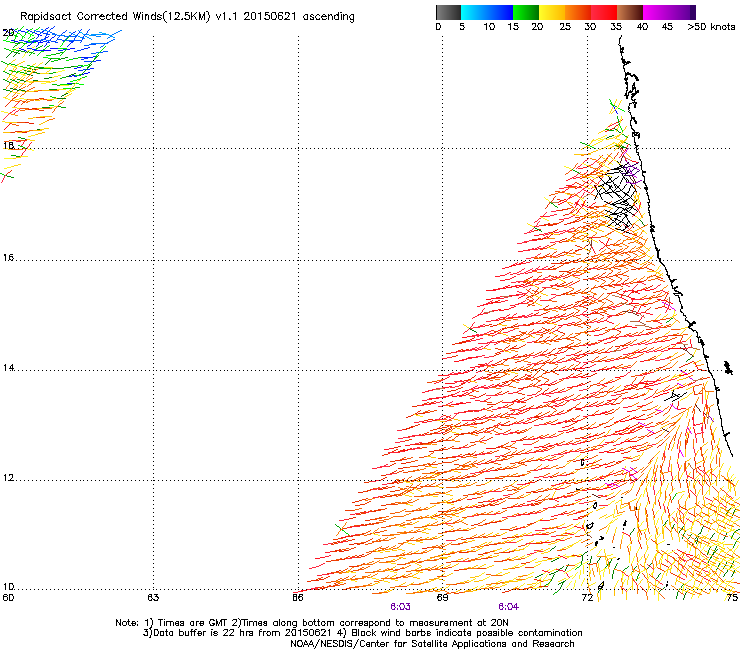Image resolution: width=740 pixels, height=650 pixels.
Task: Click the orange segment of the color bar
Action: tap(578, 12)
